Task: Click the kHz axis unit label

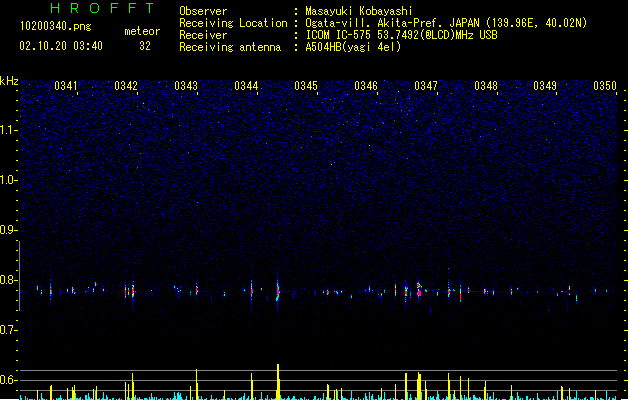Action: click(9, 81)
